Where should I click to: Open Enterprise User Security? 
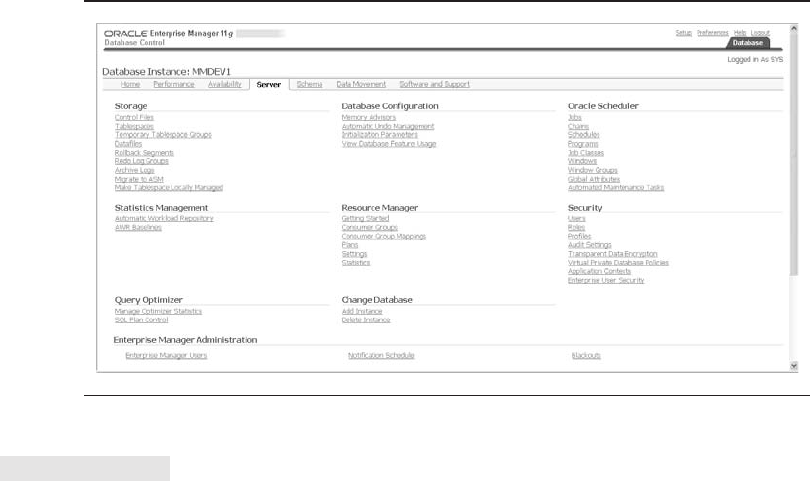606,280
